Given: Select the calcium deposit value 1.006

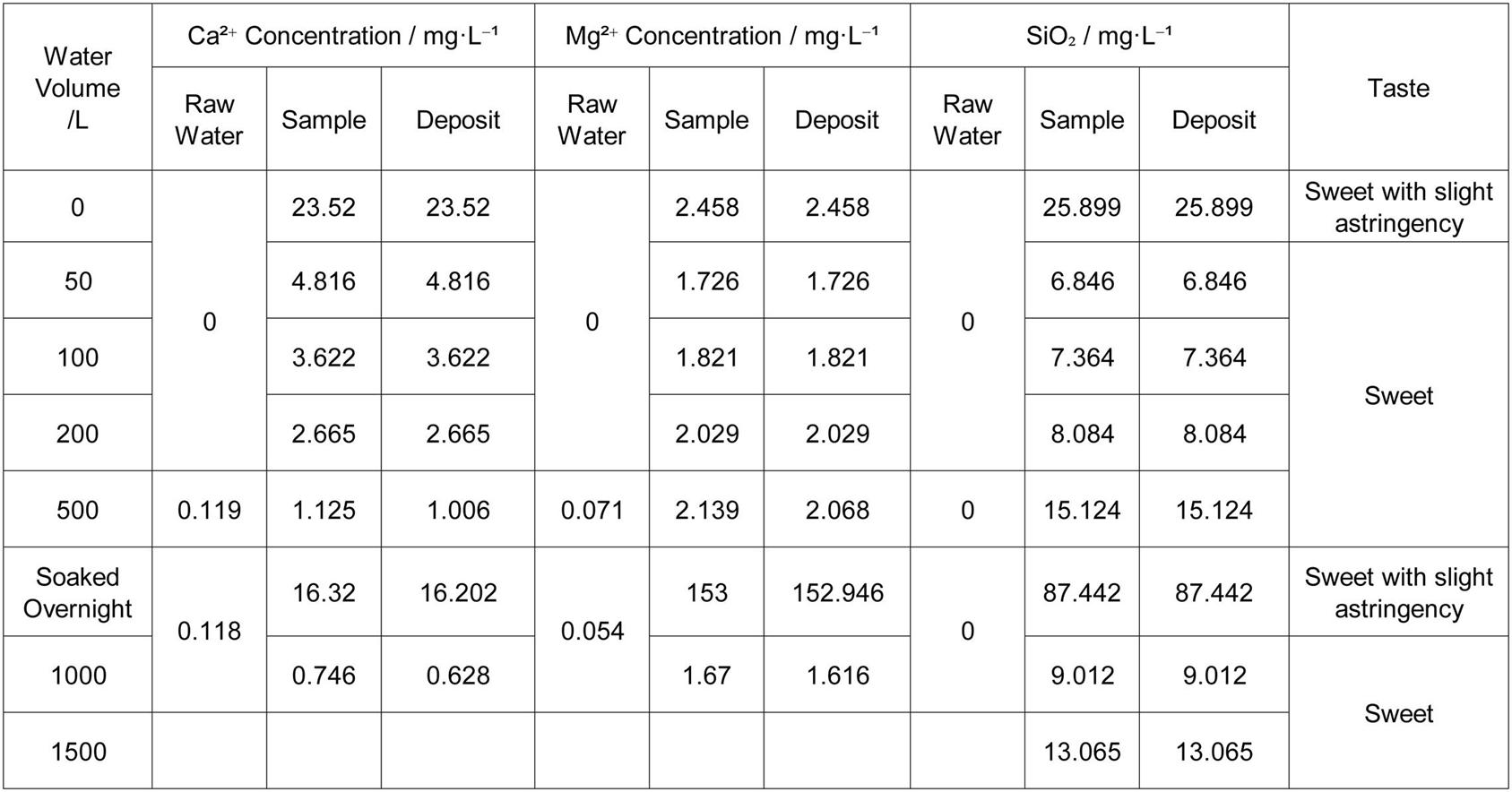Looking at the screenshot, I should pos(458,510).
